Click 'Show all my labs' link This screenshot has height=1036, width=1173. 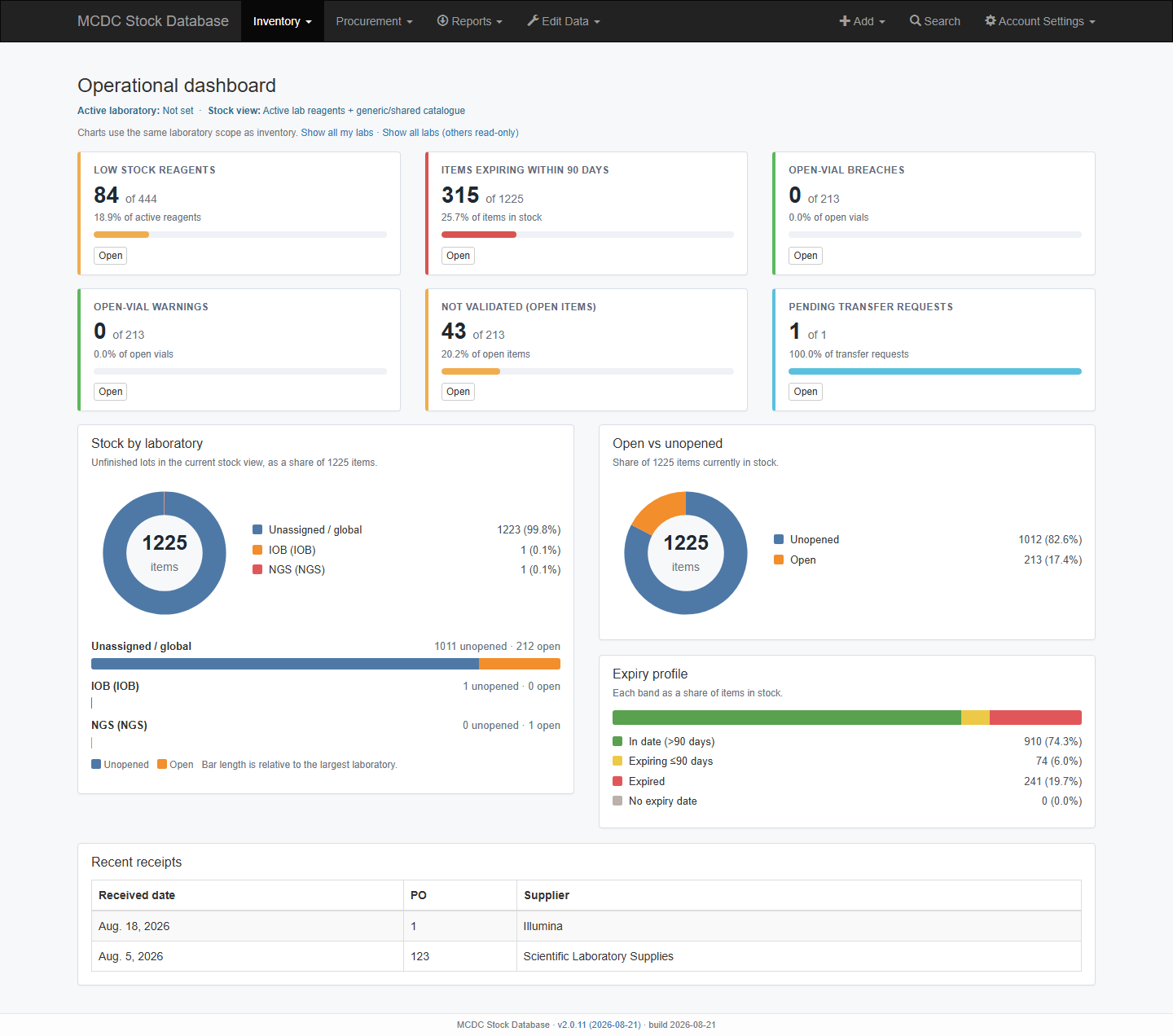tap(337, 133)
